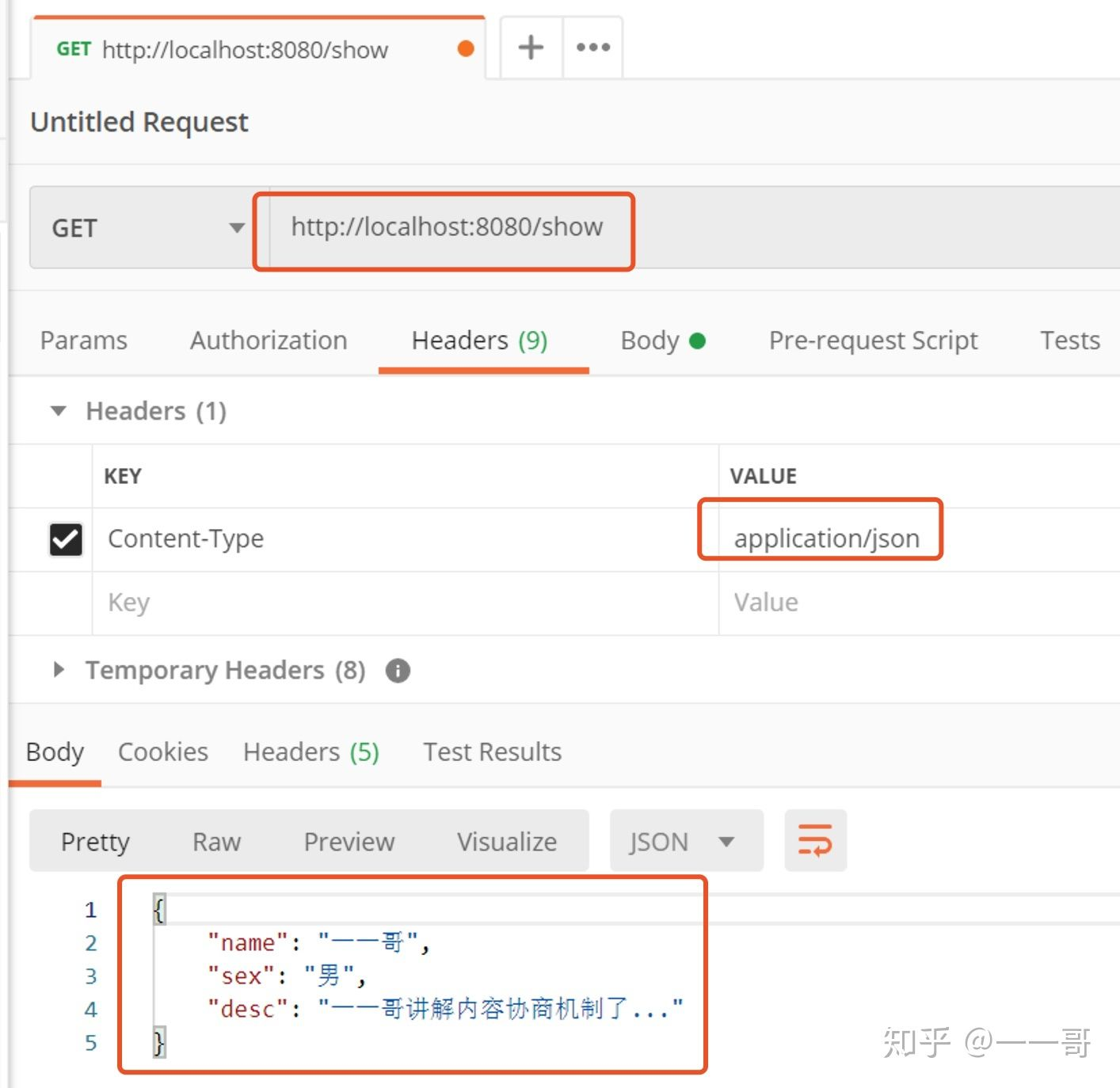The width and height of the screenshot is (1120, 1088).
Task: Toggle word wrap in response body
Action: pos(815,840)
